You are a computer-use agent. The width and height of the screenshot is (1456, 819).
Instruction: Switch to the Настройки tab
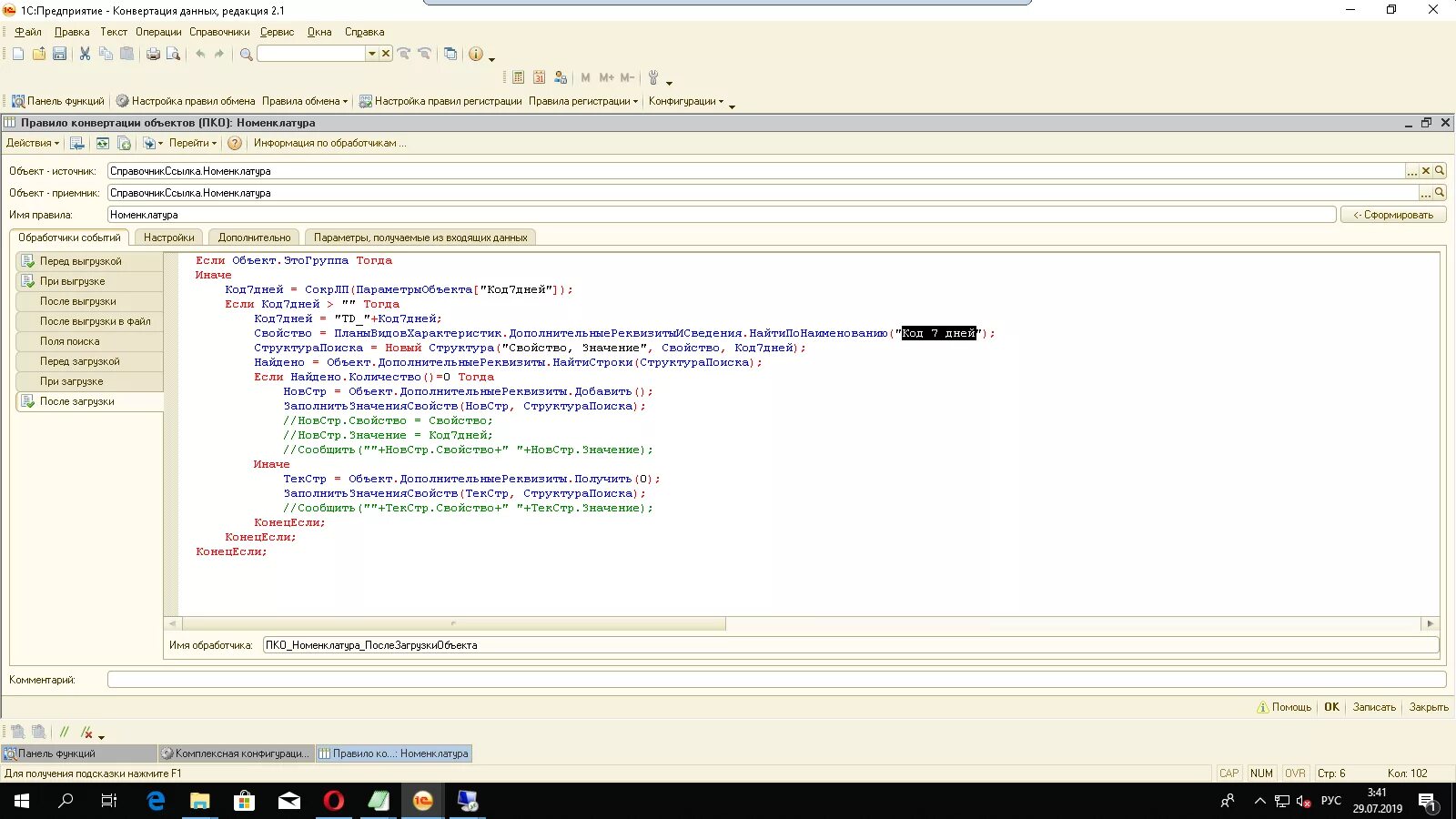(169, 238)
